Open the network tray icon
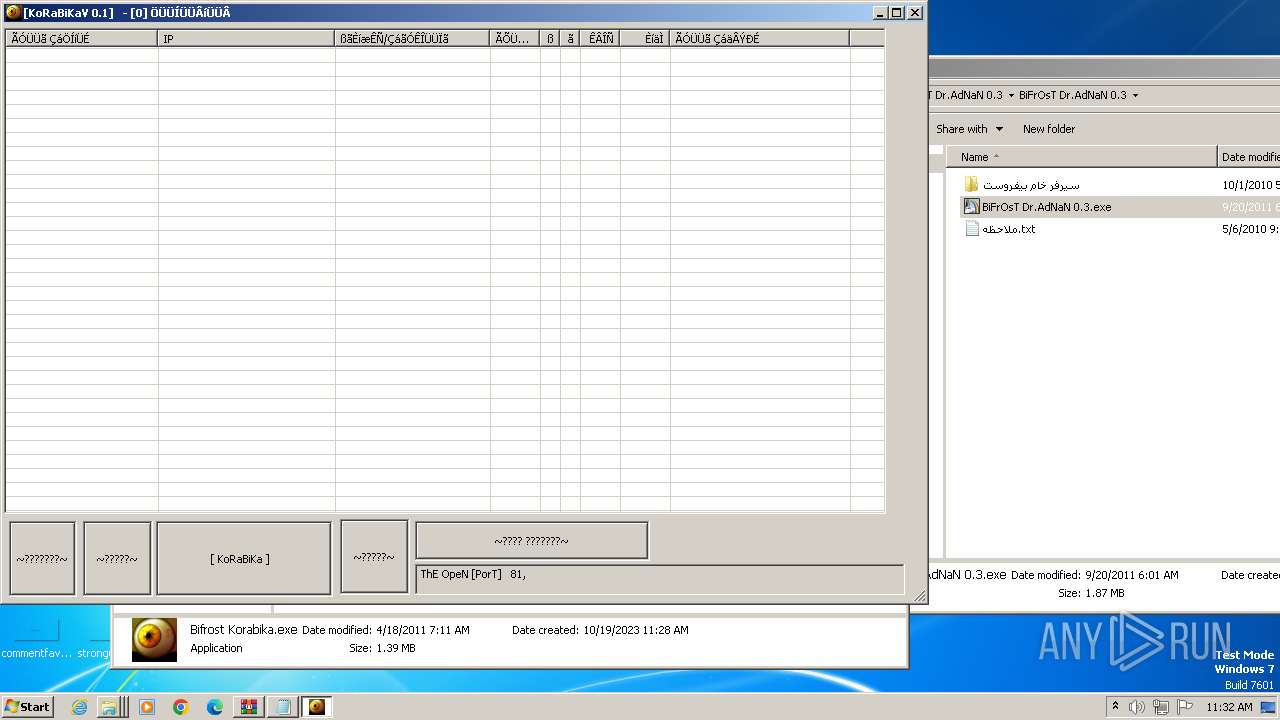Image resolution: width=1280 pixels, height=720 pixels. click(1161, 707)
